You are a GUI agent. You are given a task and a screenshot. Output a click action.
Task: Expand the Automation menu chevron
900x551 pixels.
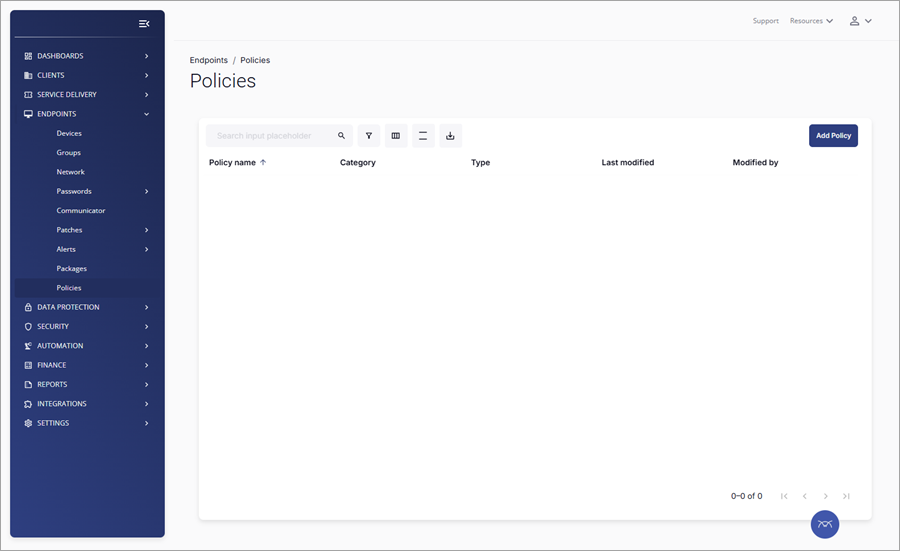(x=146, y=346)
